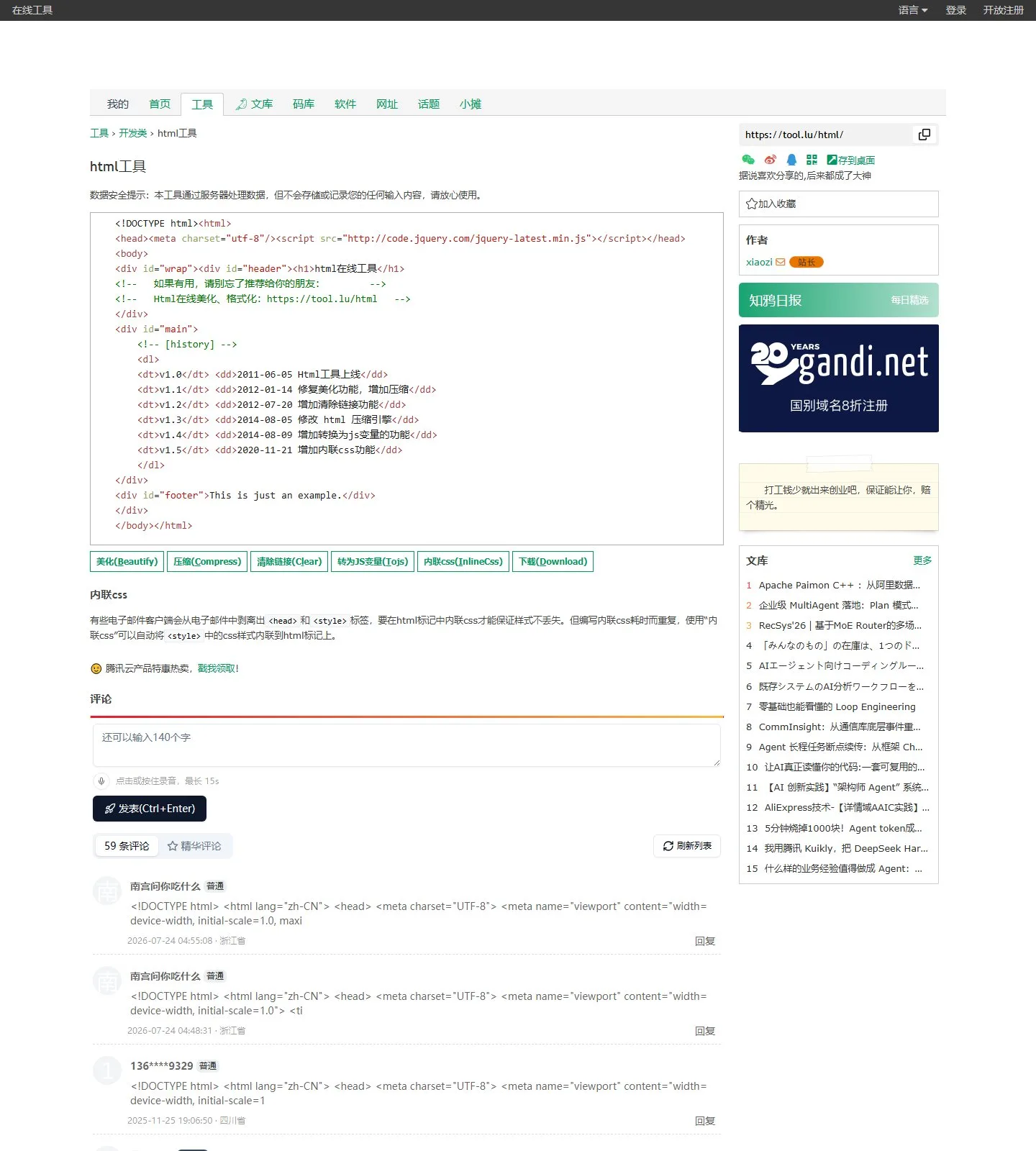Open article 企业级 MultiAgent 落地

(x=838, y=605)
